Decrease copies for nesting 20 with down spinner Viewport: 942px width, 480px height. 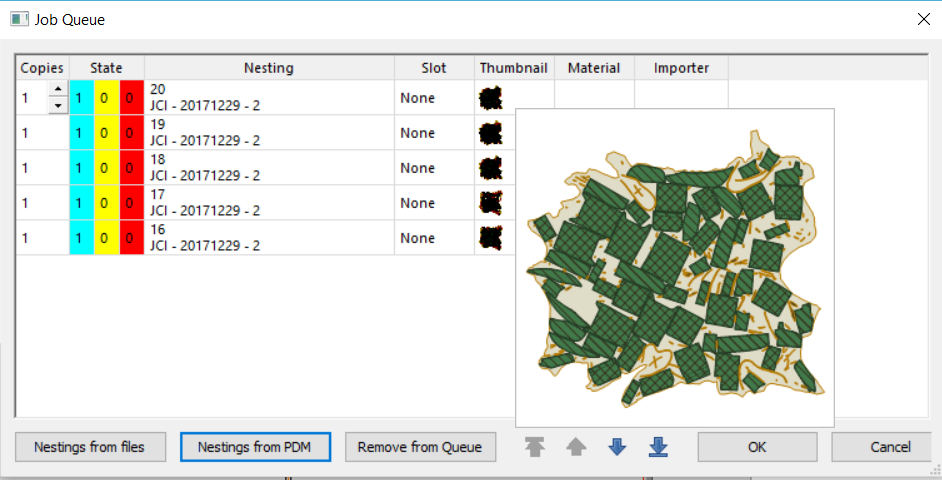coord(58,106)
